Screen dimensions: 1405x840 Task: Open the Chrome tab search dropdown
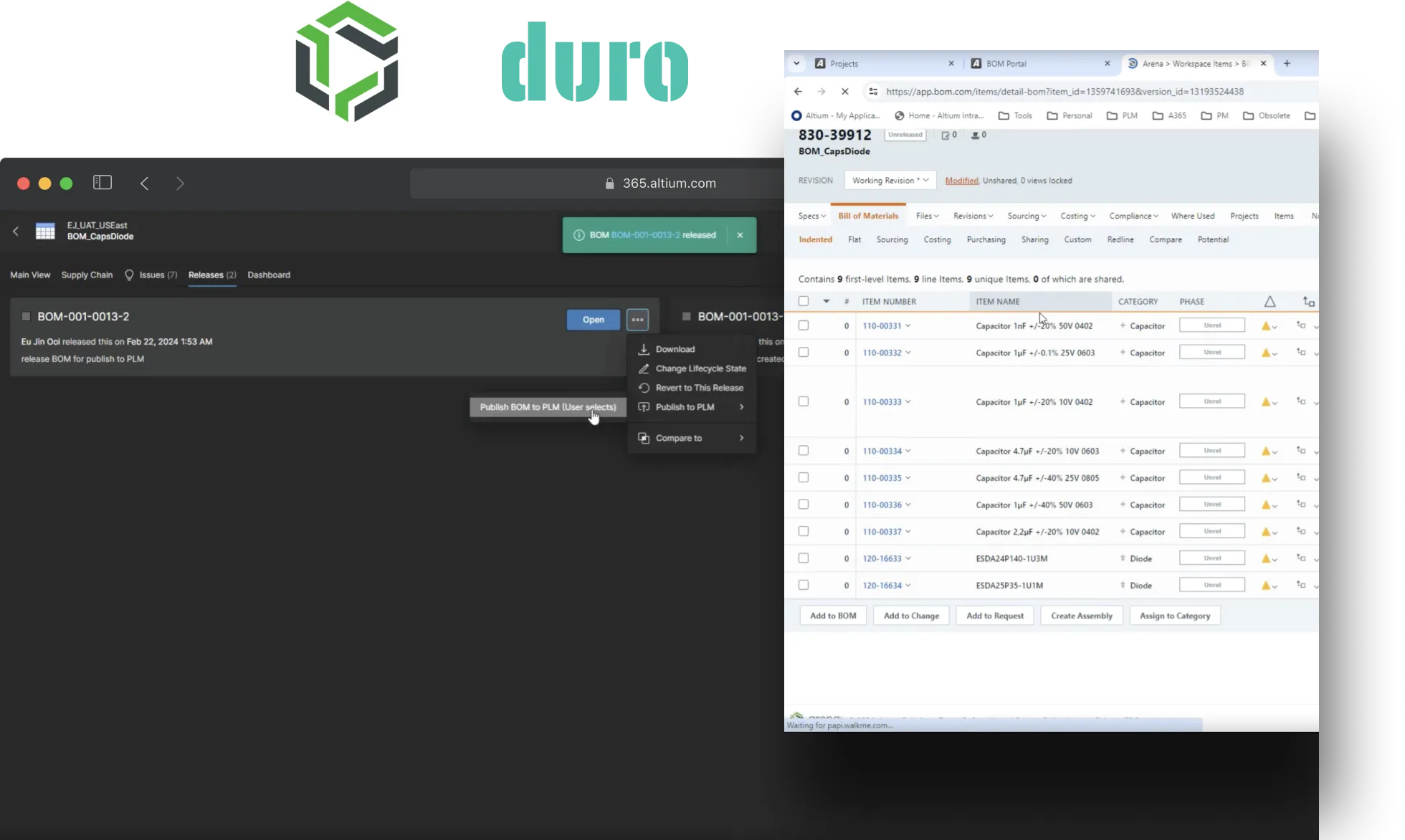pyautogui.click(x=796, y=64)
